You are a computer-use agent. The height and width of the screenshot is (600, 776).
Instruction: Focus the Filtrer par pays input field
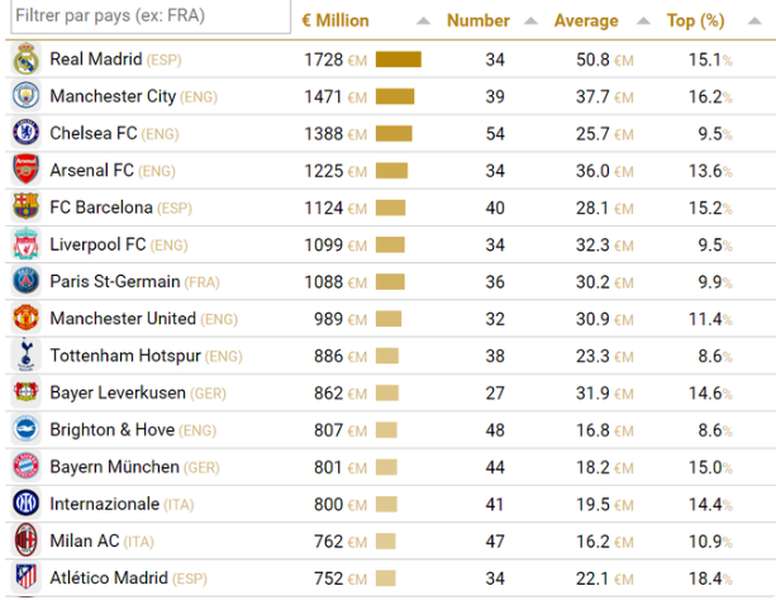pyautogui.click(x=150, y=16)
